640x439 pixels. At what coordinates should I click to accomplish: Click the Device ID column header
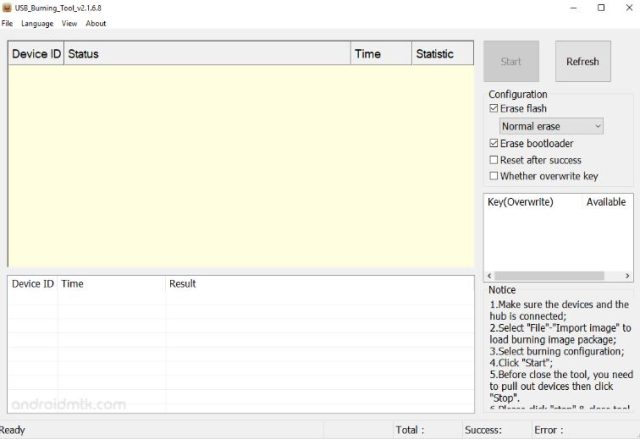[x=36, y=54]
